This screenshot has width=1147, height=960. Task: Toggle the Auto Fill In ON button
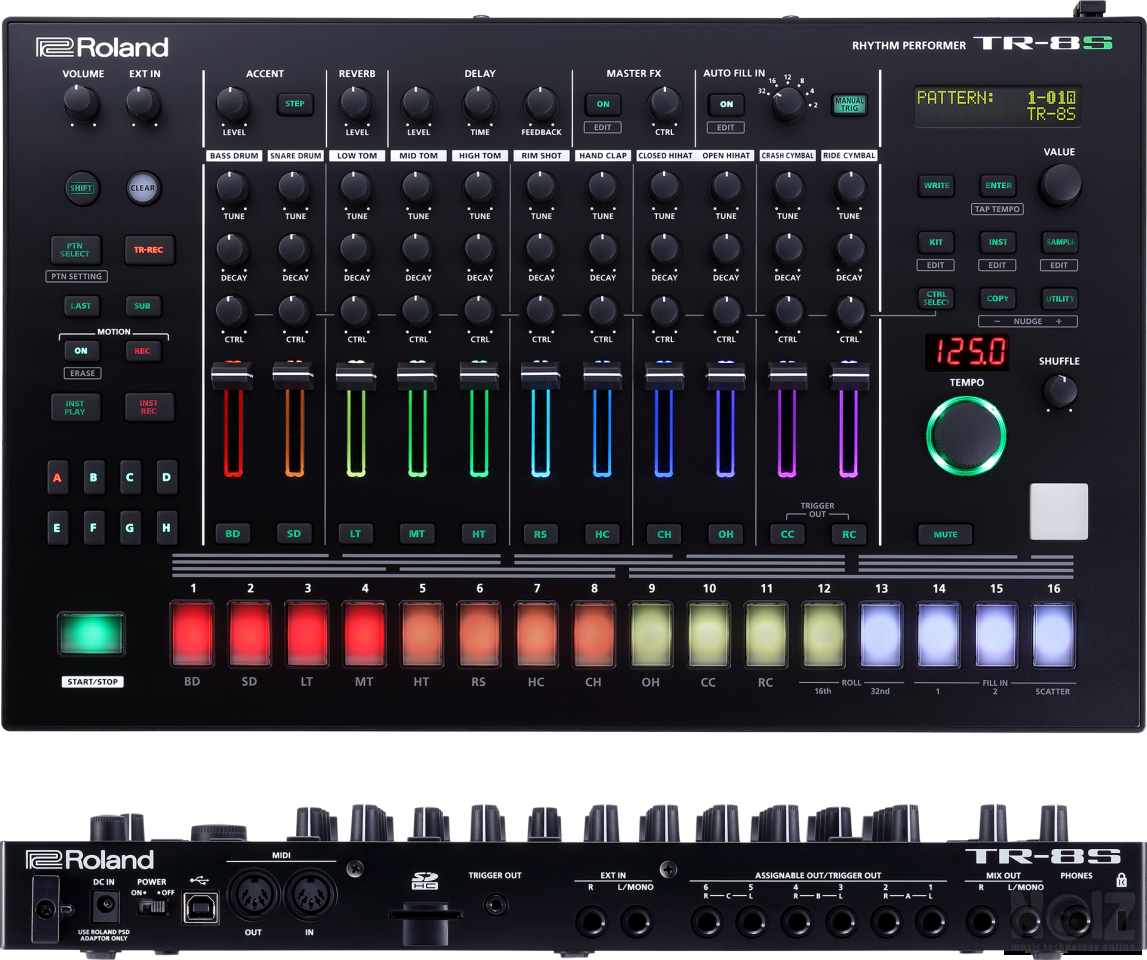coord(726,104)
